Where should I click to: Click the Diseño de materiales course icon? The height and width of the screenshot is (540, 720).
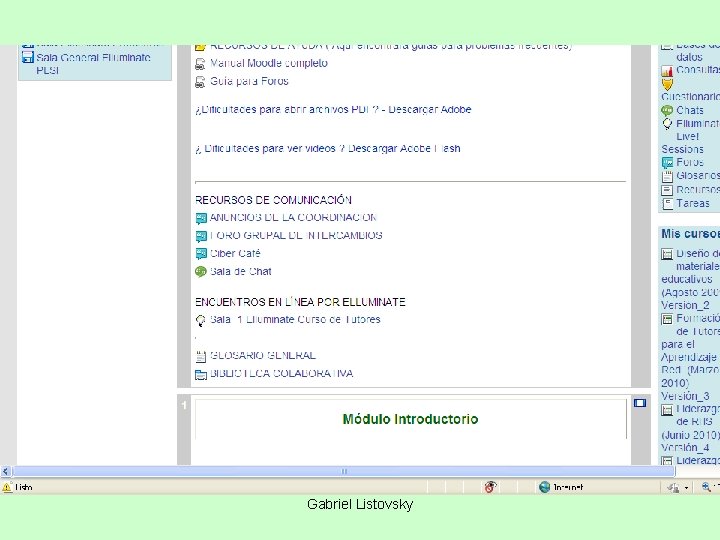tap(667, 254)
